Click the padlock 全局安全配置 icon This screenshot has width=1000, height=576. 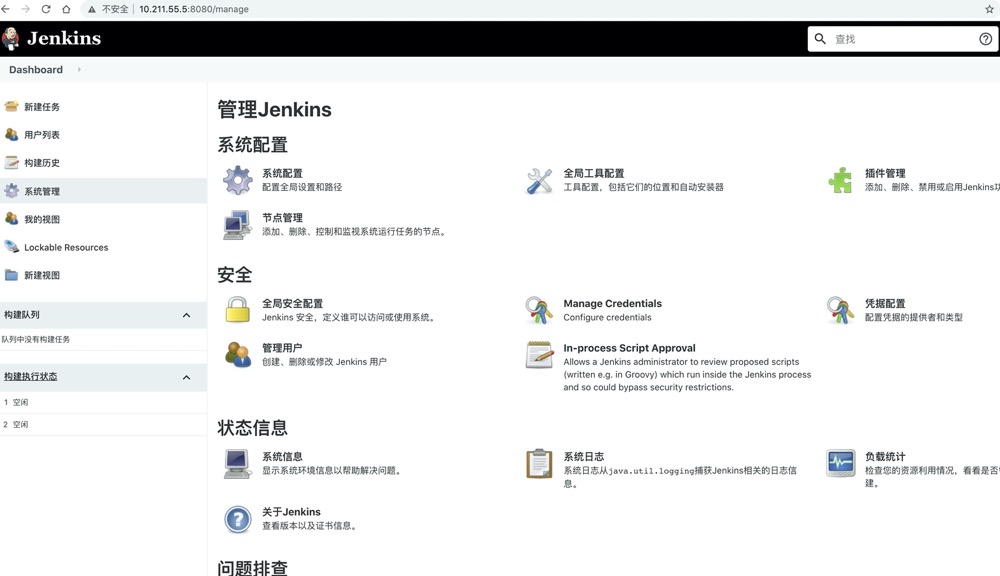coord(237,310)
